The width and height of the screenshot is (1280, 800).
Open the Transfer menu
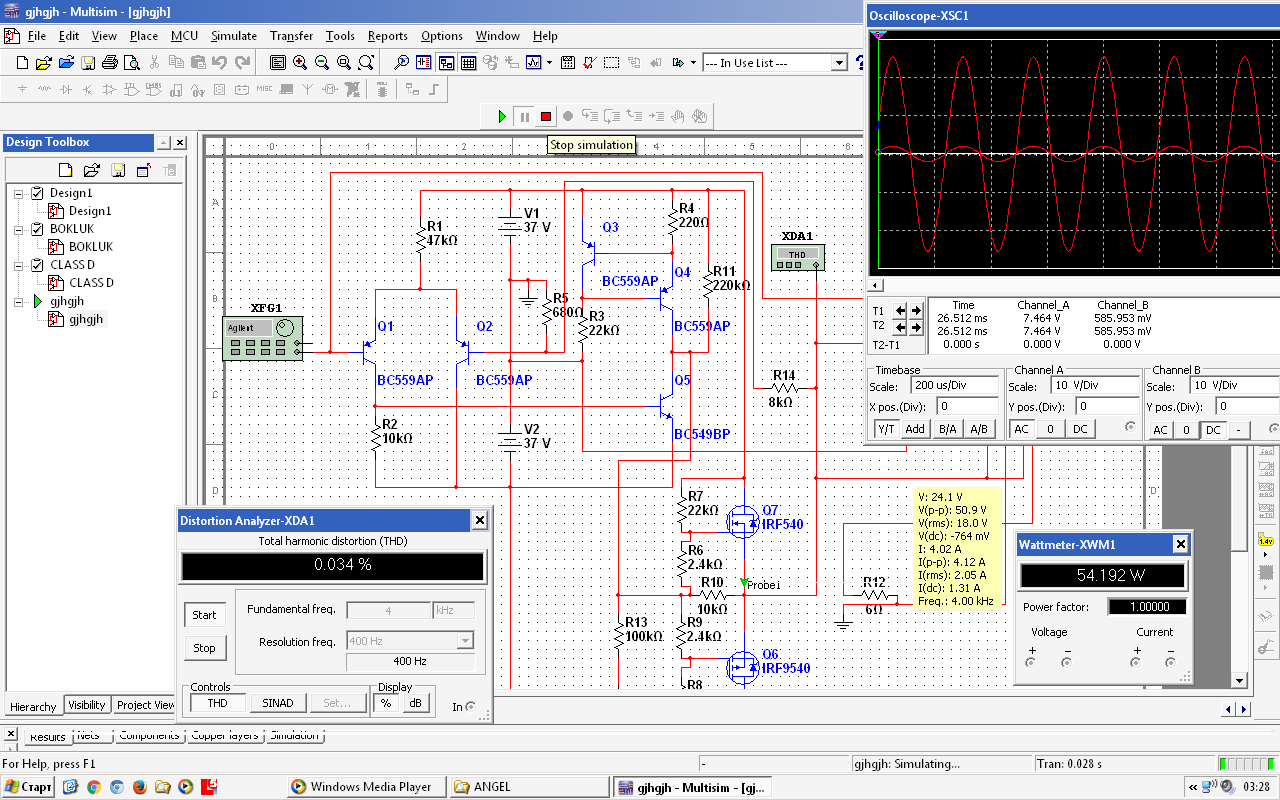[291, 36]
